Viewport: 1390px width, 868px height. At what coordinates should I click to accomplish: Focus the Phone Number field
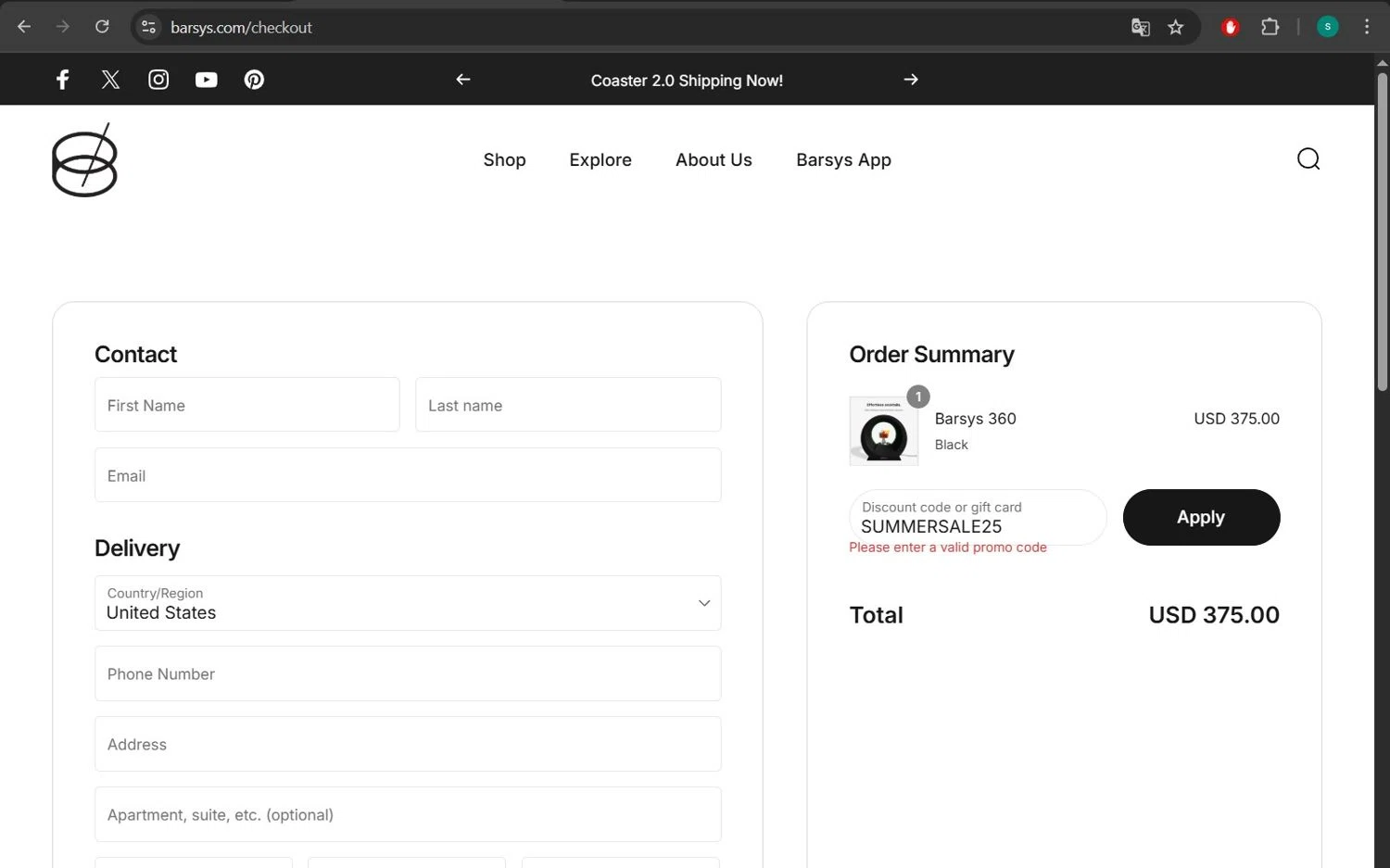408,673
